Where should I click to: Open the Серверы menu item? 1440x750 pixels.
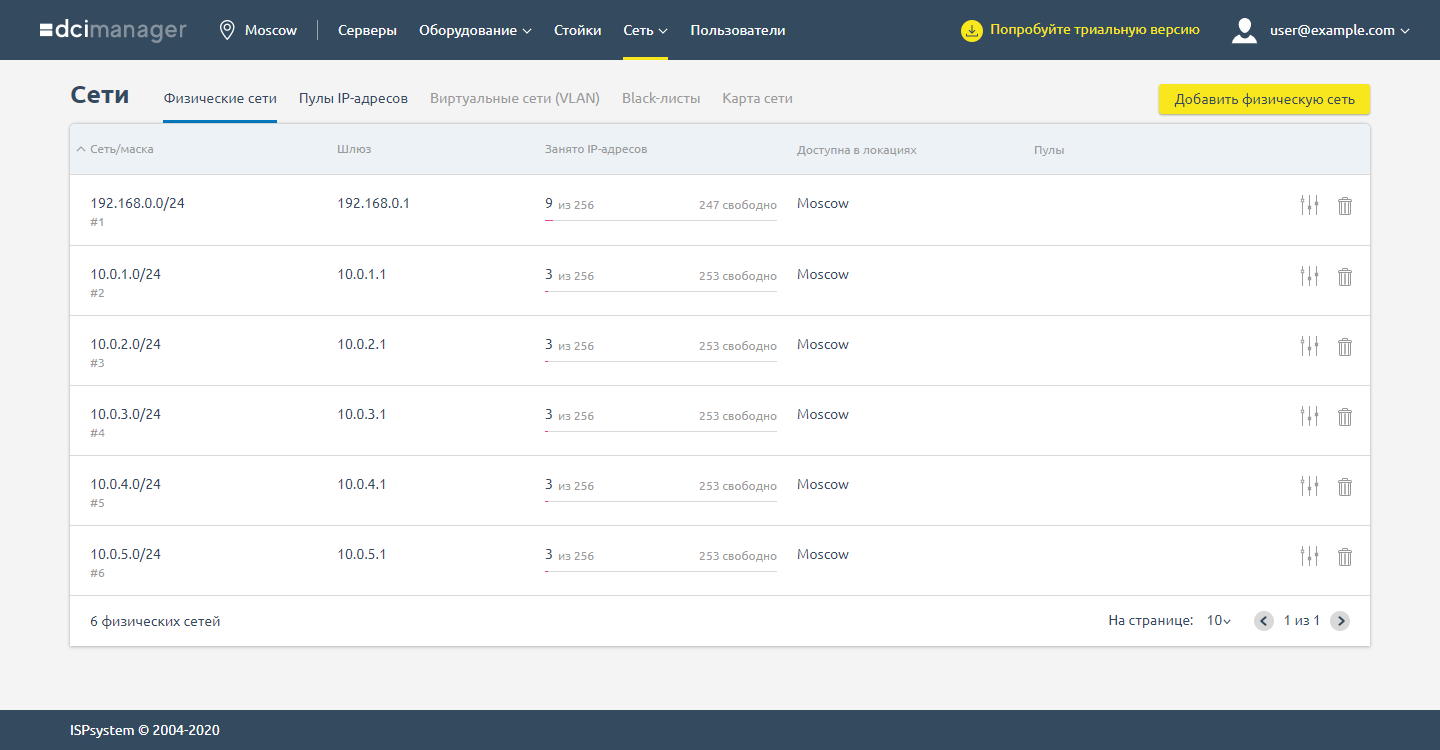pos(367,30)
